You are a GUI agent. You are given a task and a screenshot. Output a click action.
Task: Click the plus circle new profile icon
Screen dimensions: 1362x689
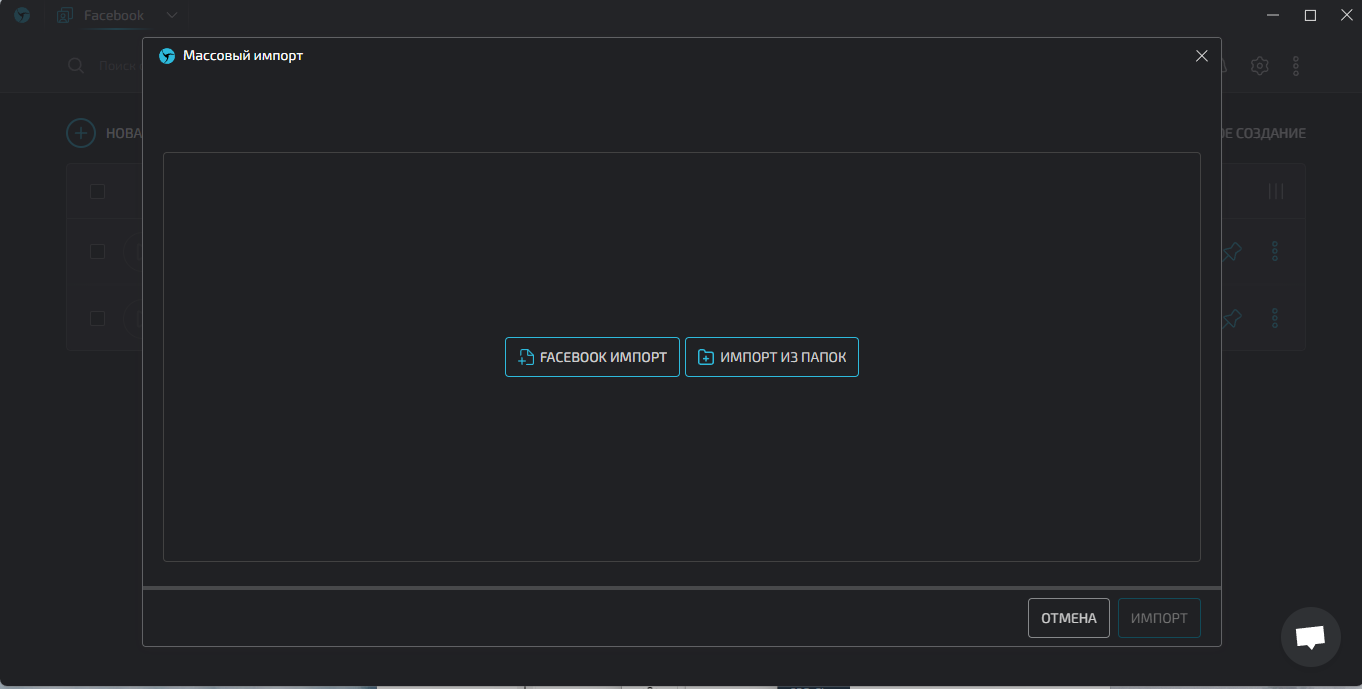[80, 133]
